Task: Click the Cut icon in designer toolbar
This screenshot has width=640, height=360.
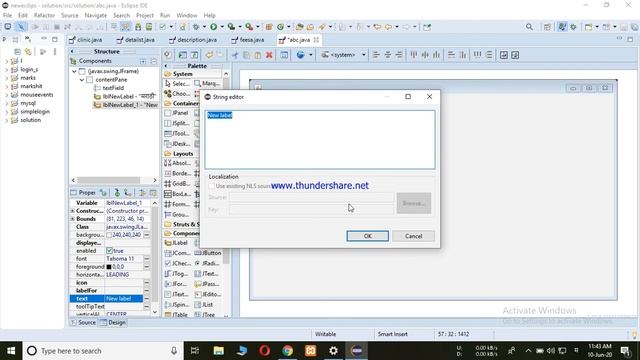Action: pos(235,55)
